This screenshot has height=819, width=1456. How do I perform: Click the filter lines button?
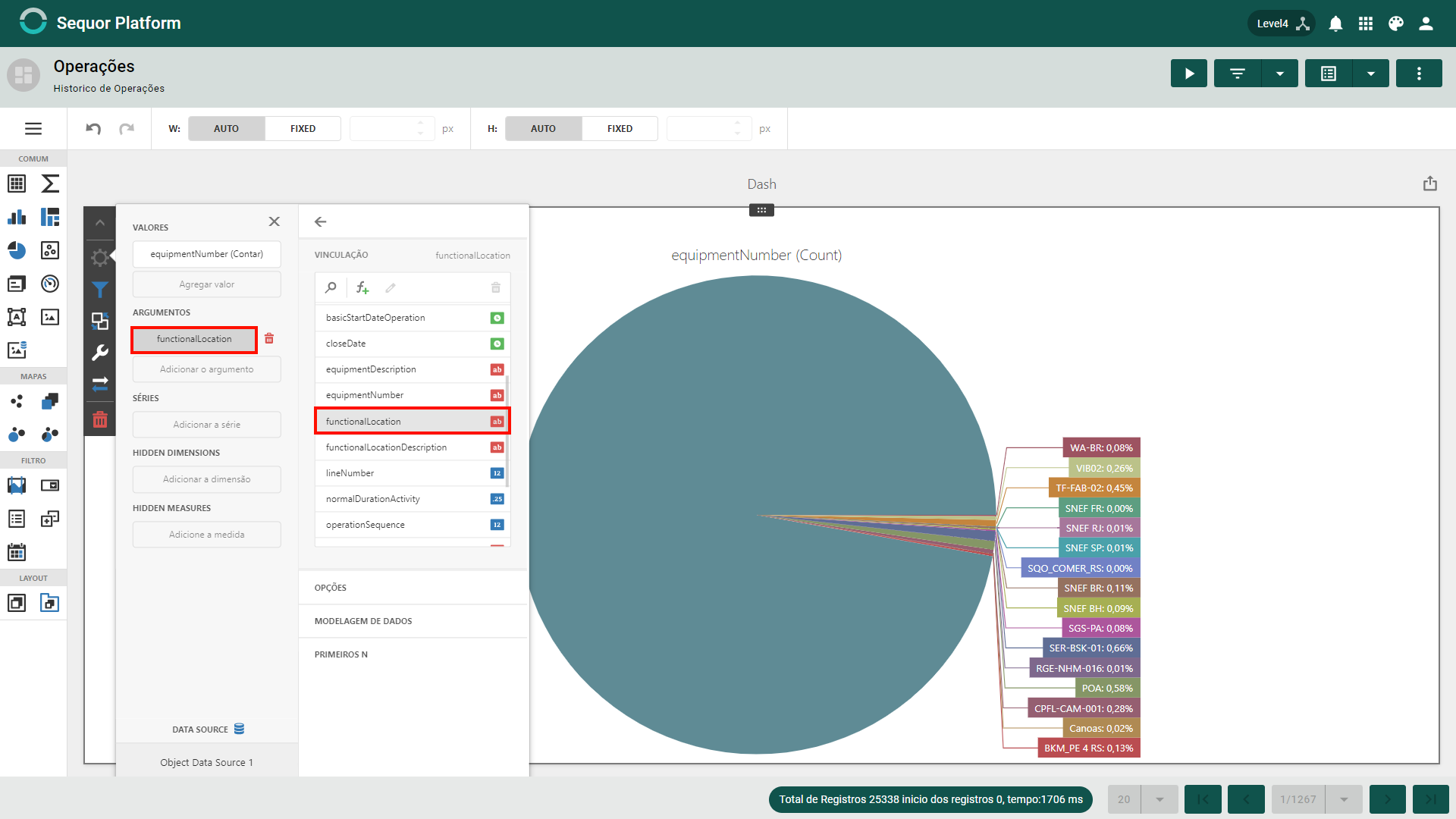click(x=1238, y=74)
